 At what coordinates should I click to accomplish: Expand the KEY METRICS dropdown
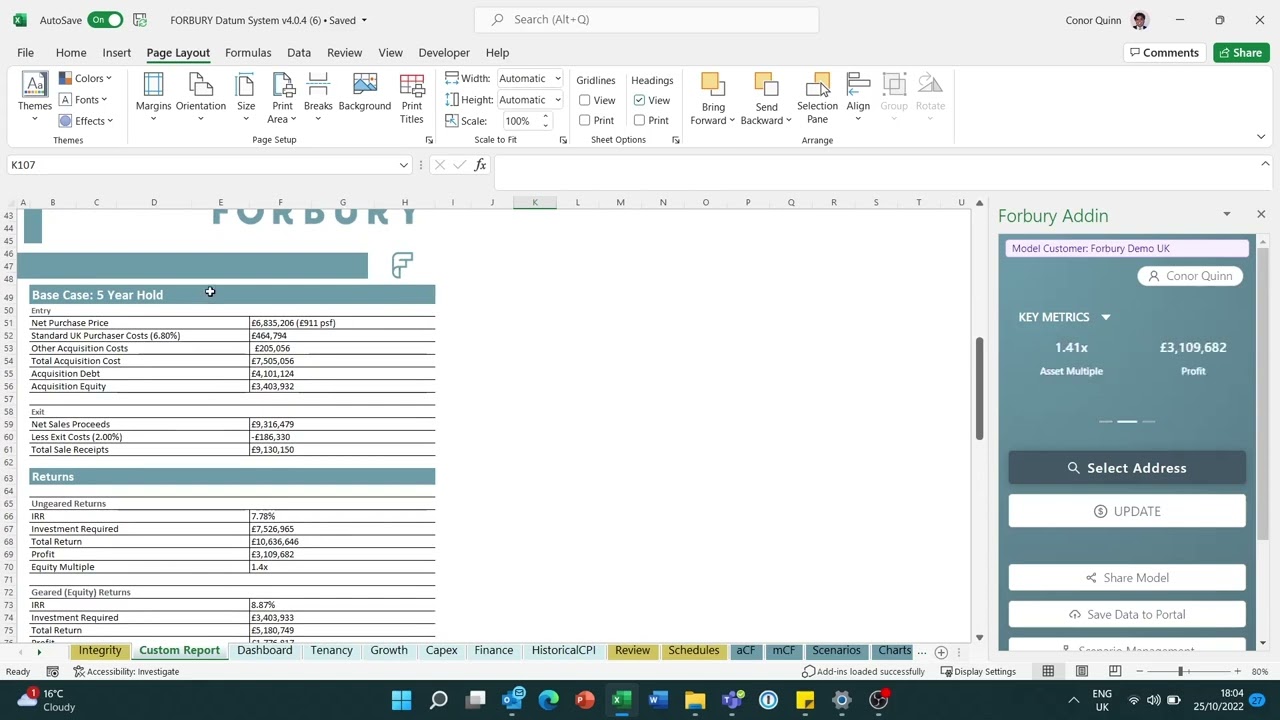click(x=1105, y=317)
